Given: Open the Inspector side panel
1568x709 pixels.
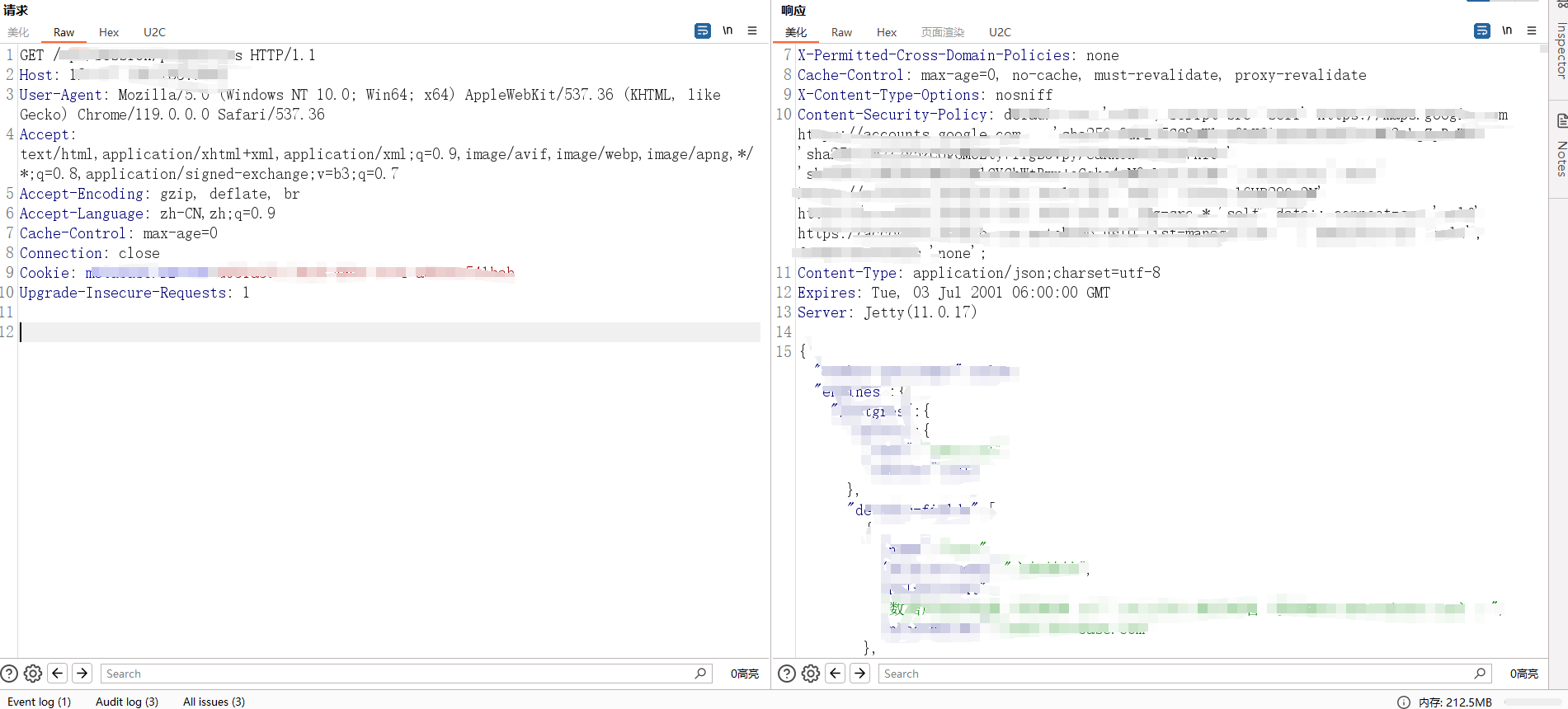Looking at the screenshot, I should pos(1561,49).
